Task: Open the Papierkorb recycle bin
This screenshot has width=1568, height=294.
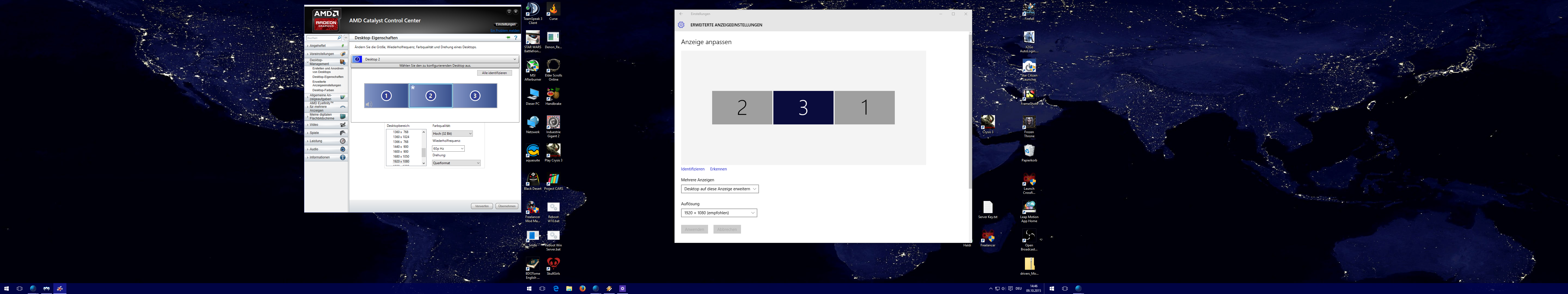Action: (x=1029, y=153)
